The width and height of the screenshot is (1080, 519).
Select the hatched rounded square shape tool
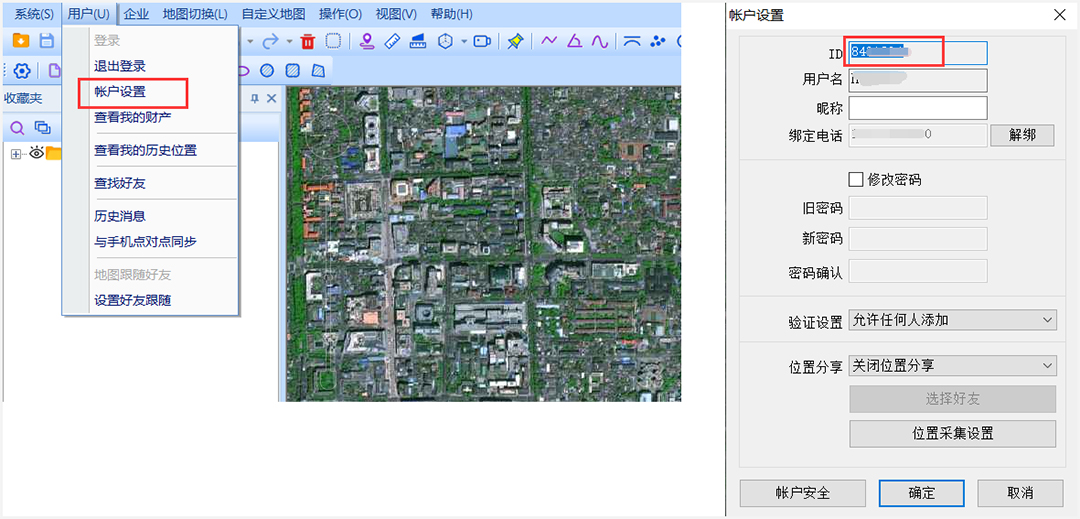(x=293, y=70)
